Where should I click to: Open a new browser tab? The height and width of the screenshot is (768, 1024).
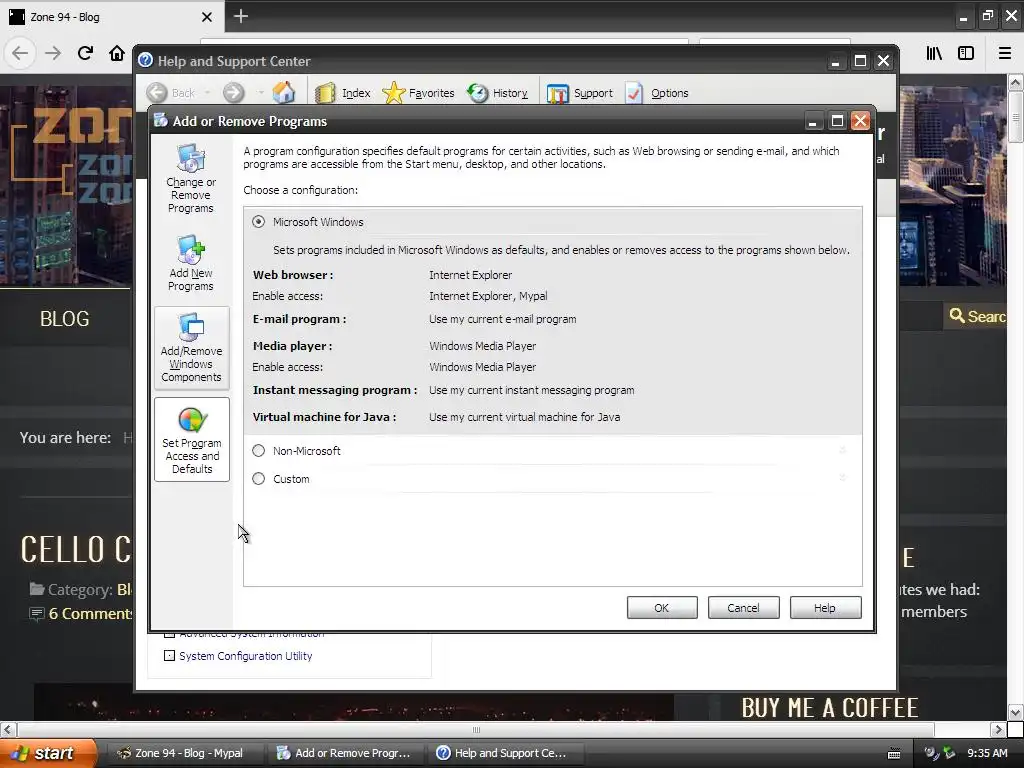240,16
